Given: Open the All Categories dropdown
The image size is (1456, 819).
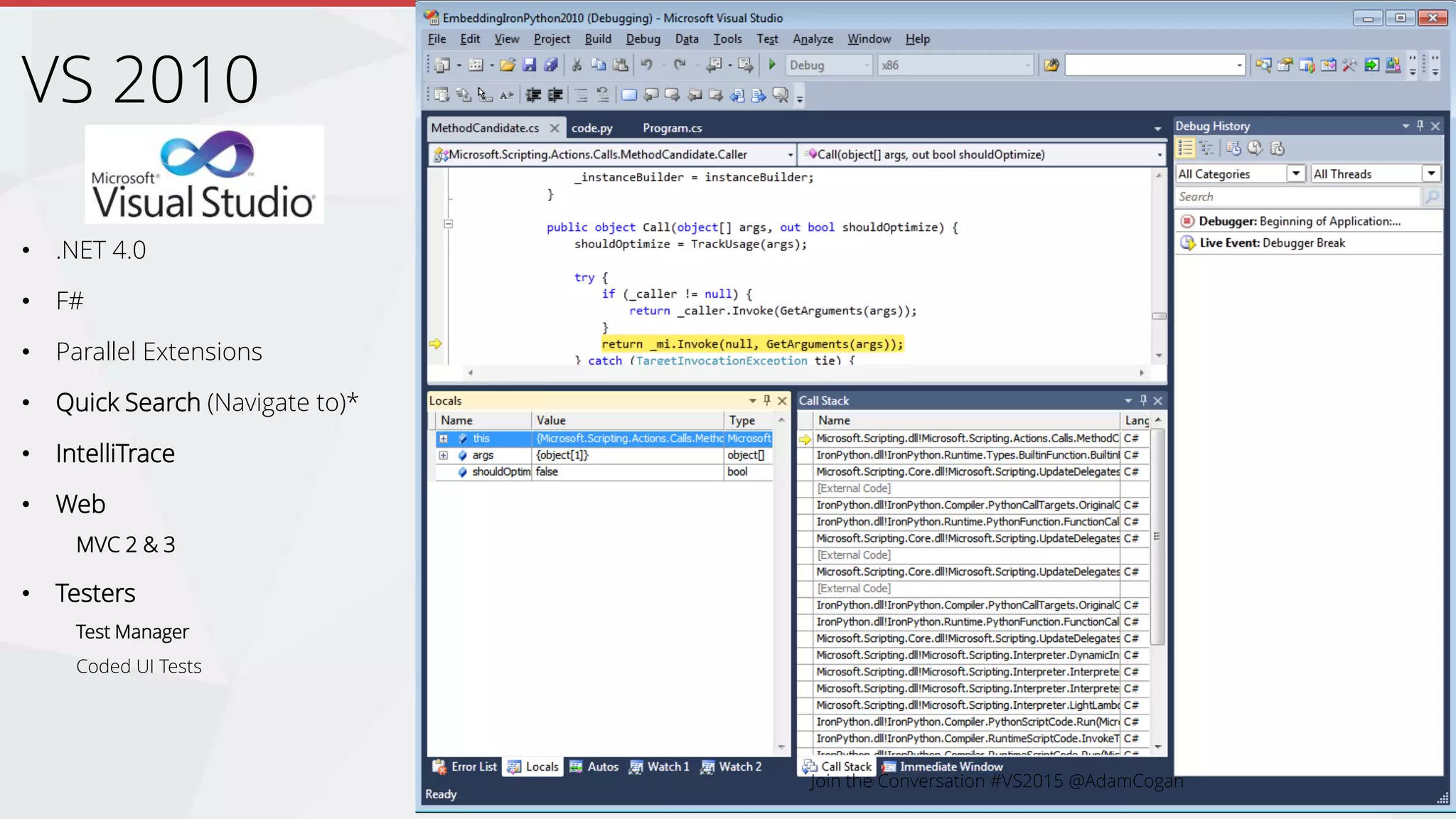Looking at the screenshot, I should click(x=1296, y=173).
